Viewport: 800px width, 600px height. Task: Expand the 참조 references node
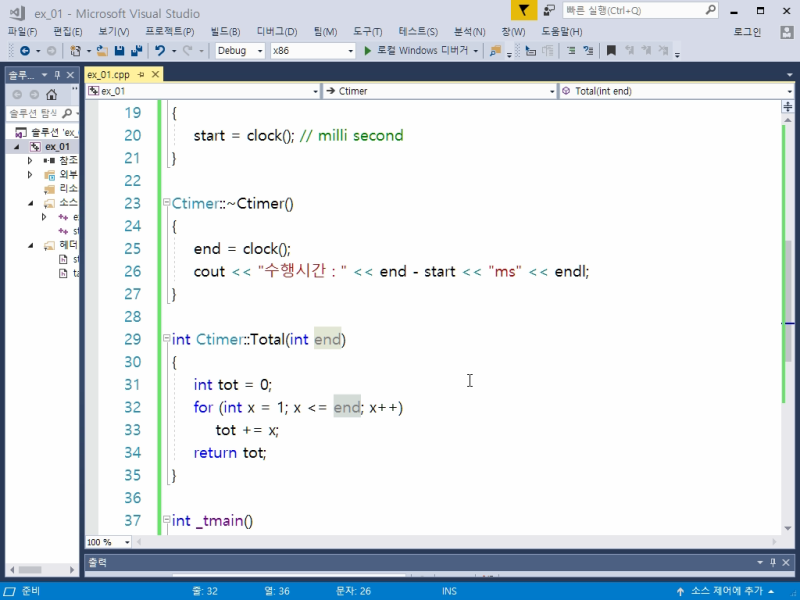30,161
